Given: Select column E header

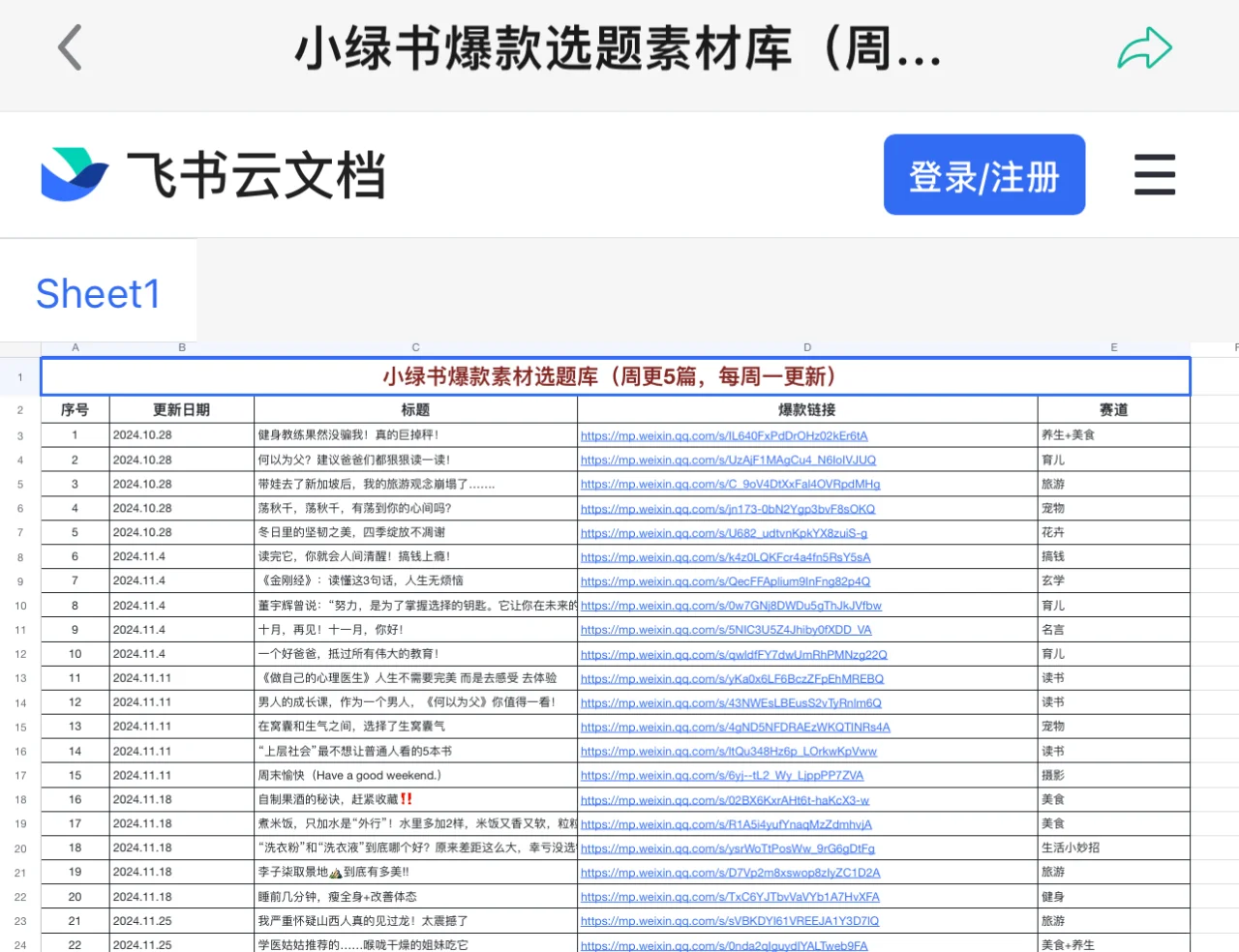Looking at the screenshot, I should [x=1114, y=347].
